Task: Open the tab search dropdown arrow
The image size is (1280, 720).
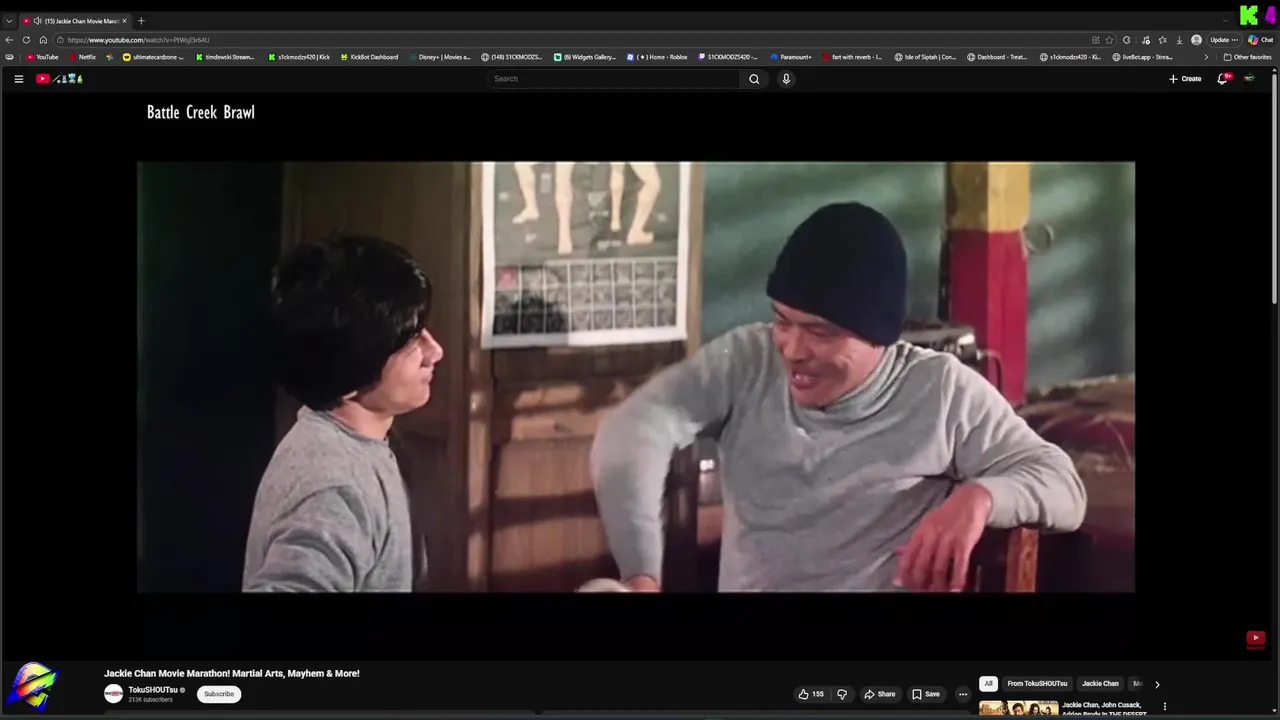Action: click(9, 21)
